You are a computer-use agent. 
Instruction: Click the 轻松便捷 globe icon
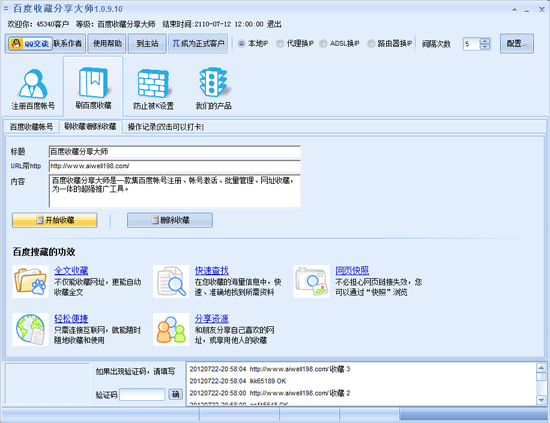click(31, 329)
